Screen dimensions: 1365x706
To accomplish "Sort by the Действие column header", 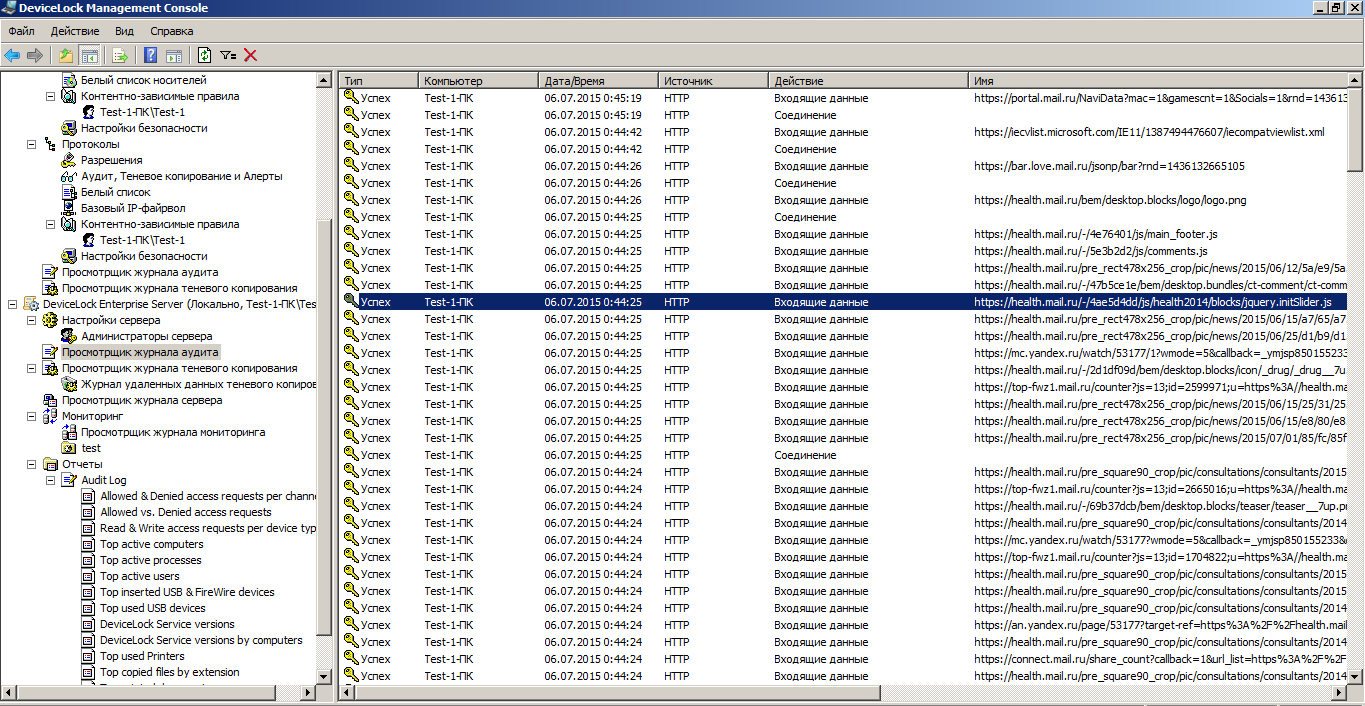I will (869, 80).
